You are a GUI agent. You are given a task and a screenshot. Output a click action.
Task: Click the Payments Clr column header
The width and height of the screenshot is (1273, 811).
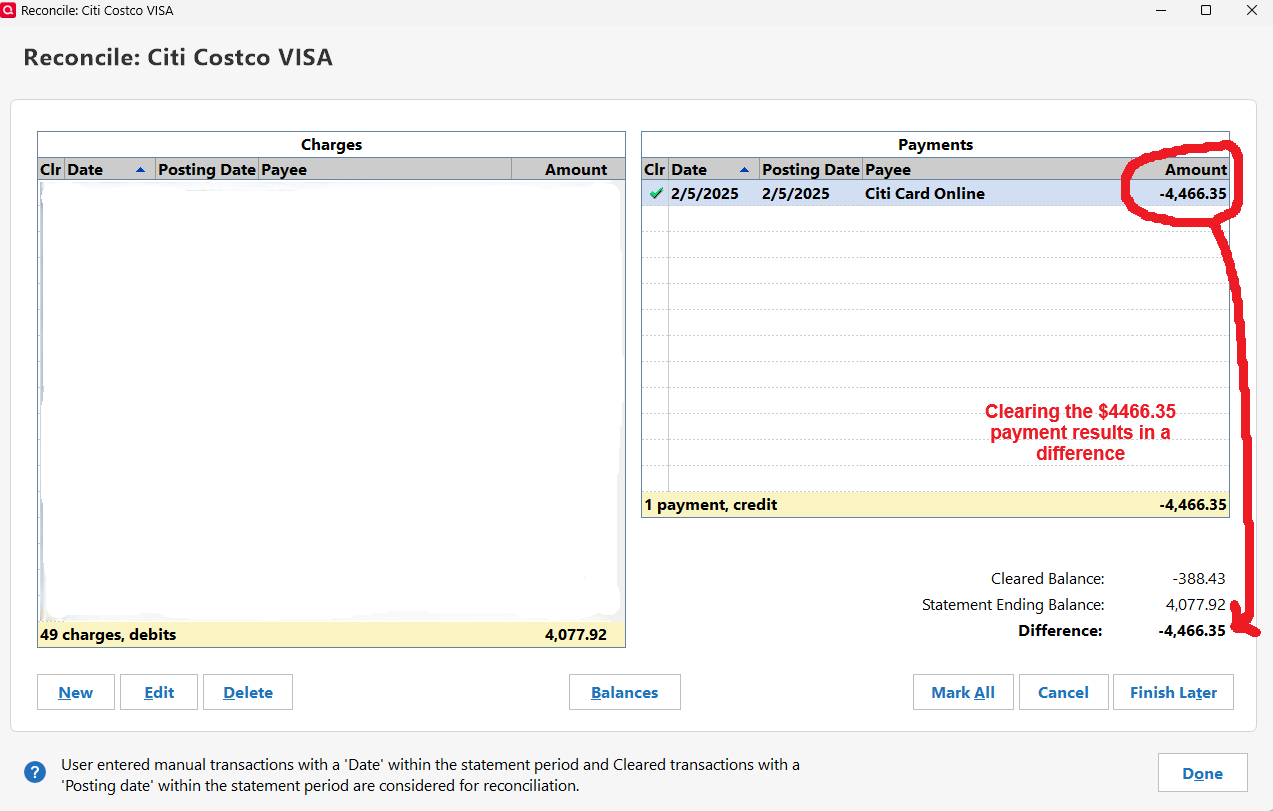655,170
